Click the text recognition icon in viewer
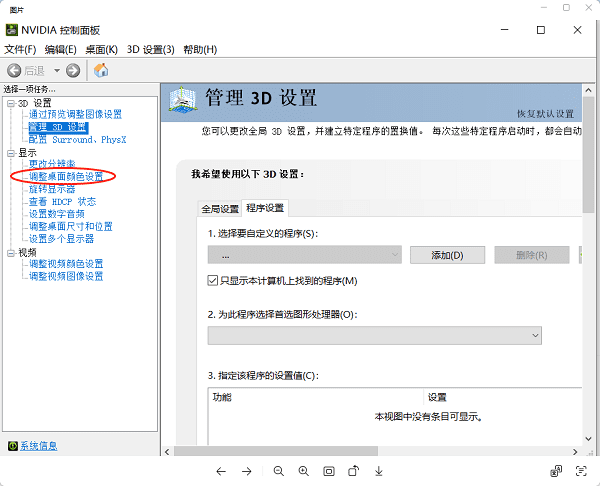The width and height of the screenshot is (600, 486). pyautogui.click(x=581, y=471)
